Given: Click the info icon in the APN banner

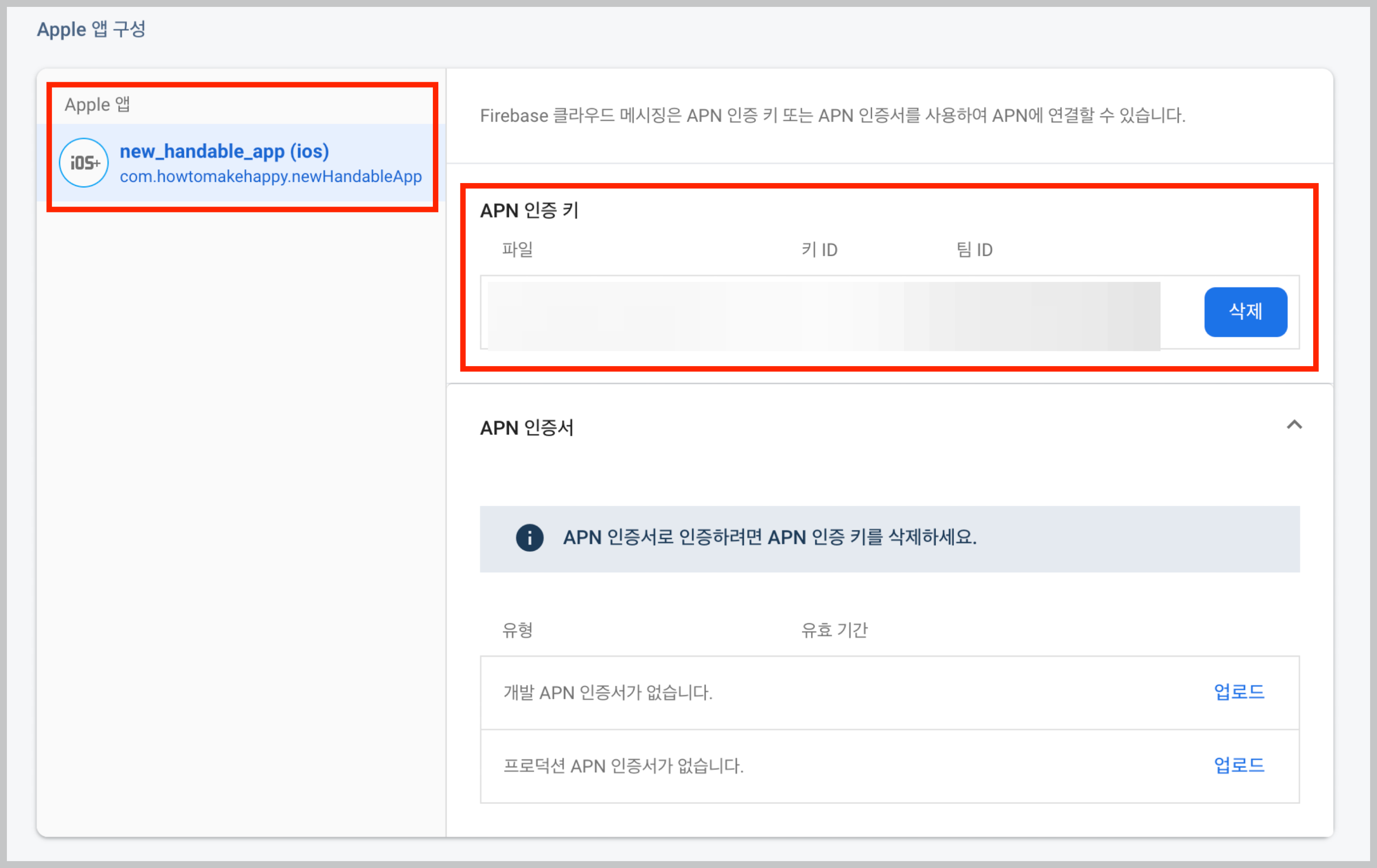Looking at the screenshot, I should pos(529,537).
